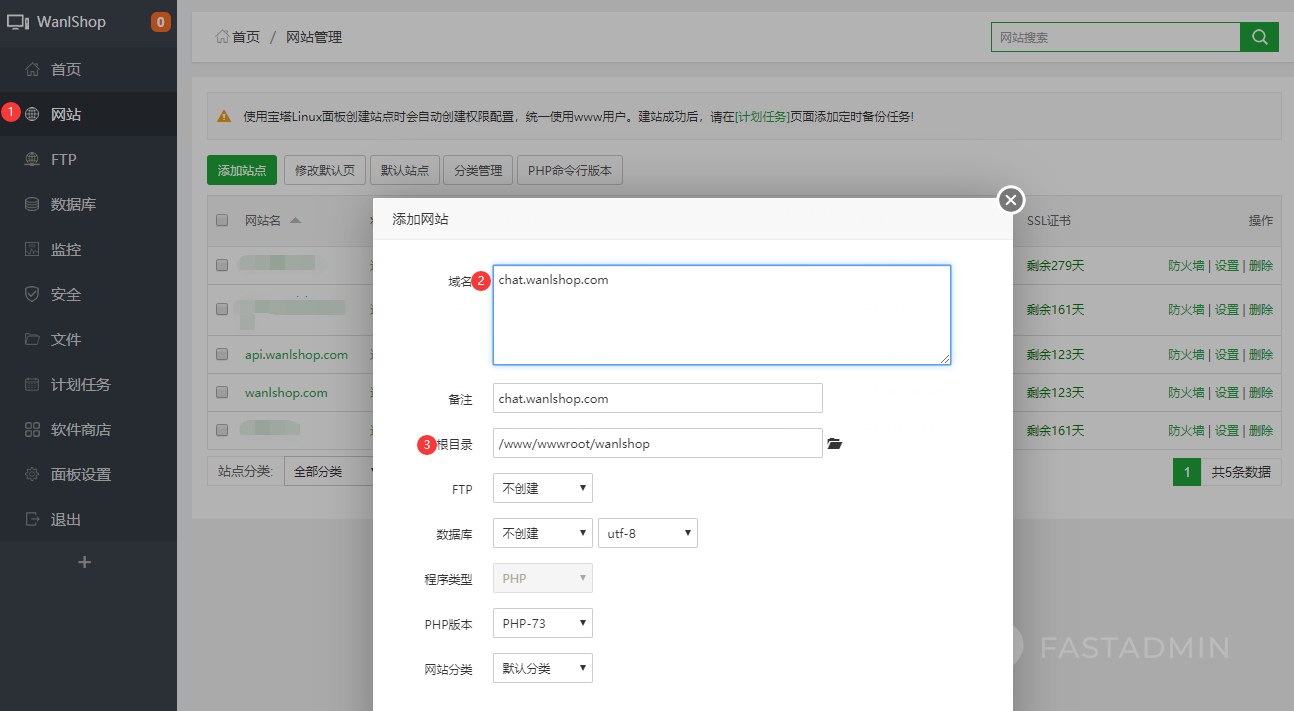This screenshot has height=711, width=1294.
Task: Open the 监控 sidebar menu item
Action: 88,250
